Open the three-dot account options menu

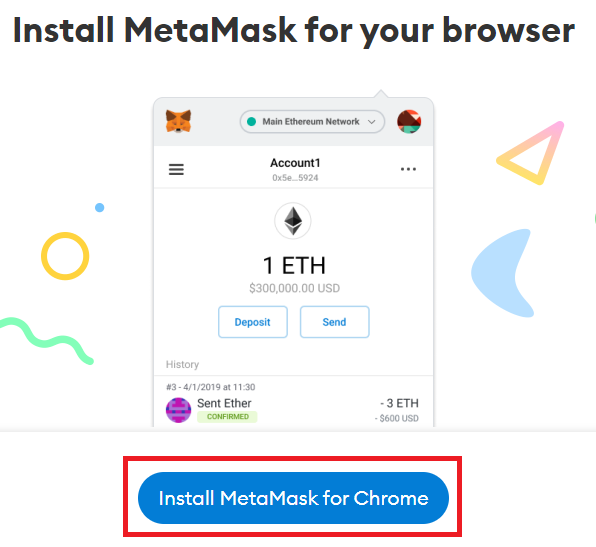pyautogui.click(x=408, y=169)
